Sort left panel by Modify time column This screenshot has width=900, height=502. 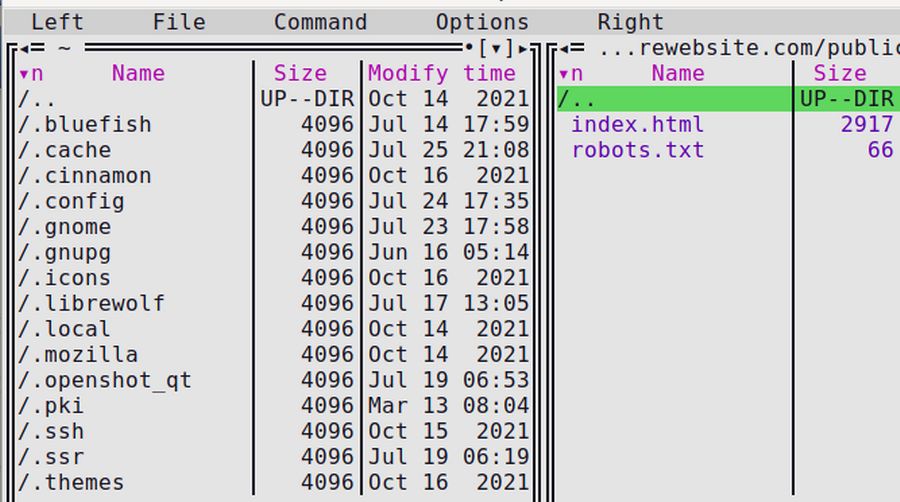[442, 73]
